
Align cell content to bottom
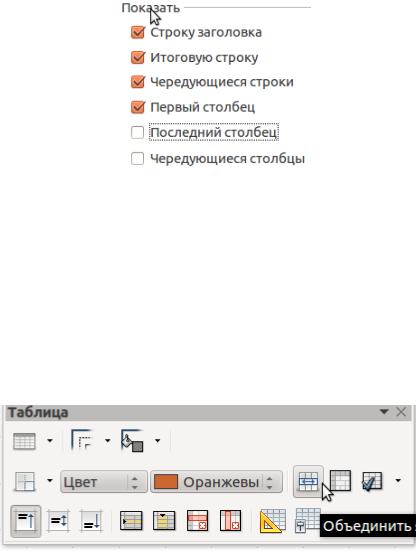coord(91,520)
